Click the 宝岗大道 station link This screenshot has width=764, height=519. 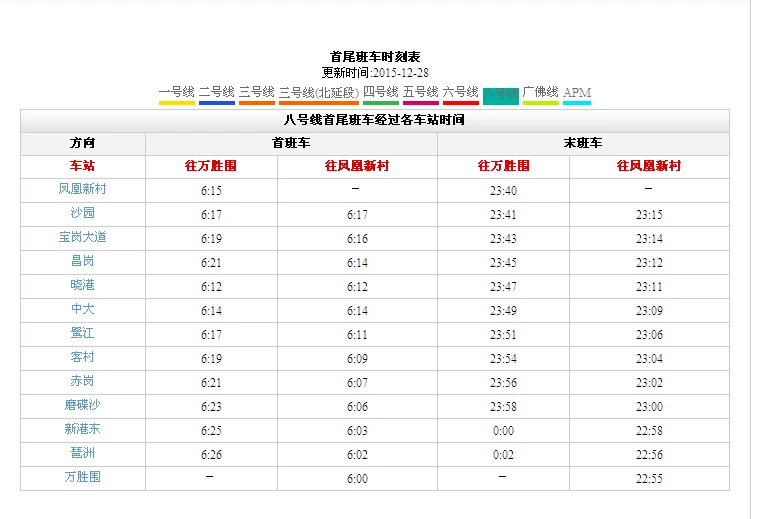tap(82, 237)
